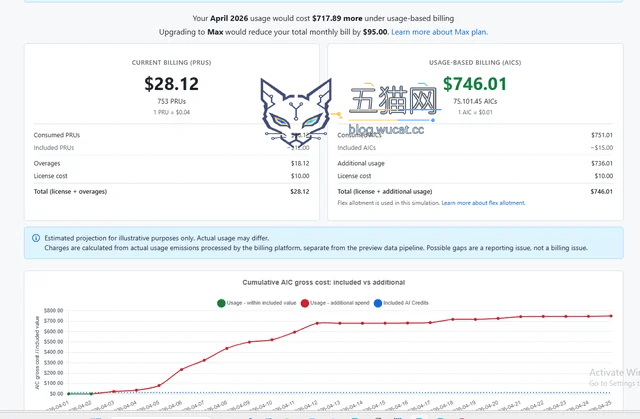This screenshot has height=419, width=640.
Task: Click the '1 AIC = $0.01' rate text
Action: pyautogui.click(x=475, y=112)
